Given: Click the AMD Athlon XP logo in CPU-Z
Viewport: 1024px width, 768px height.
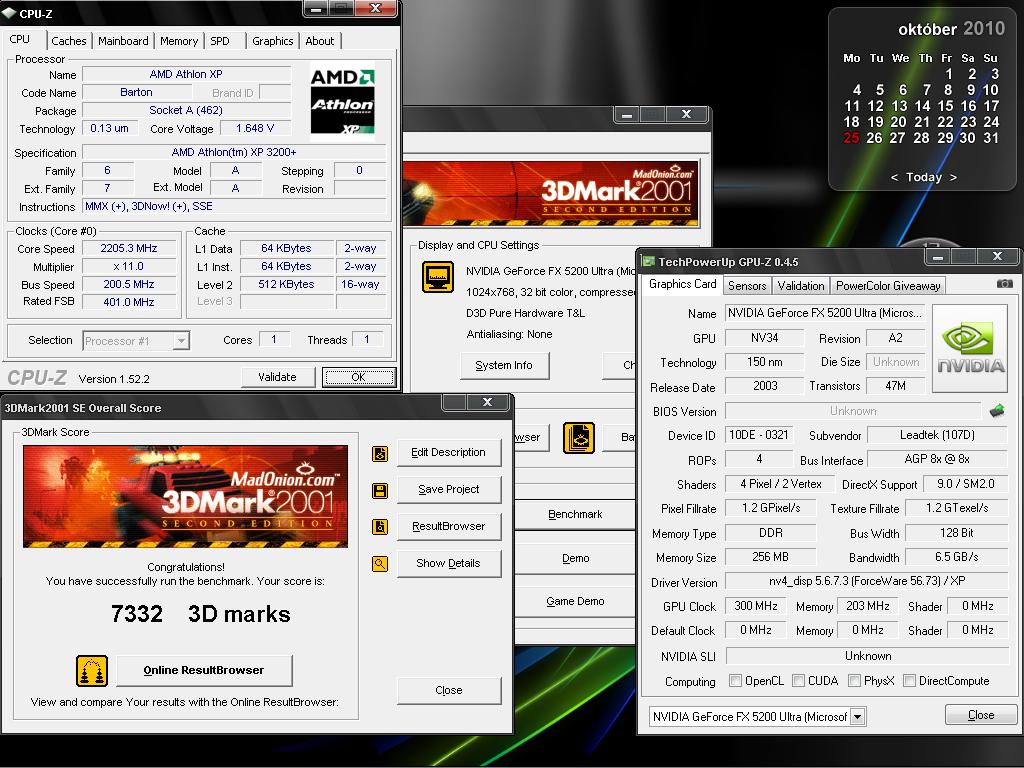Looking at the screenshot, I should pos(343,102).
